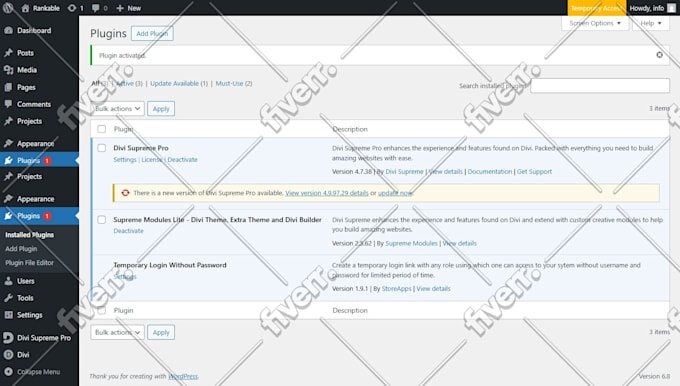View details for Supreme Modules Lite
The height and width of the screenshot is (386, 680).
[x=459, y=243]
